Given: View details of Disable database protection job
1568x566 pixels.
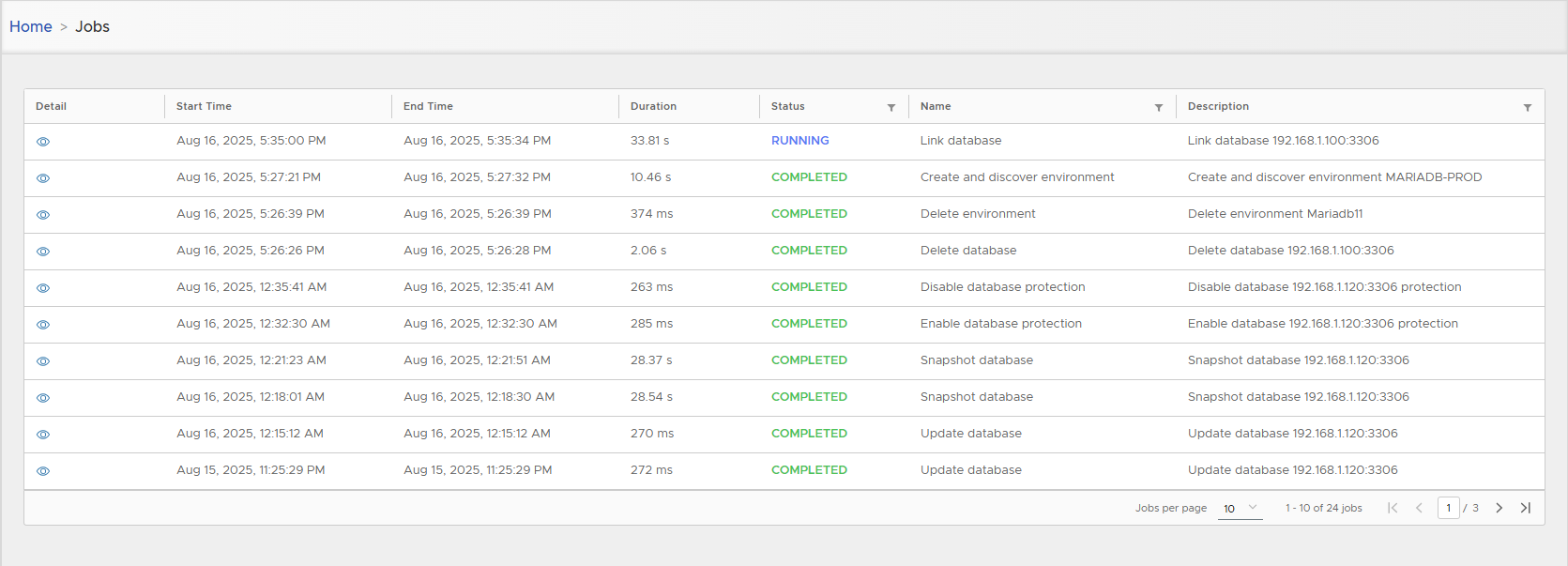Looking at the screenshot, I should [x=43, y=288].
